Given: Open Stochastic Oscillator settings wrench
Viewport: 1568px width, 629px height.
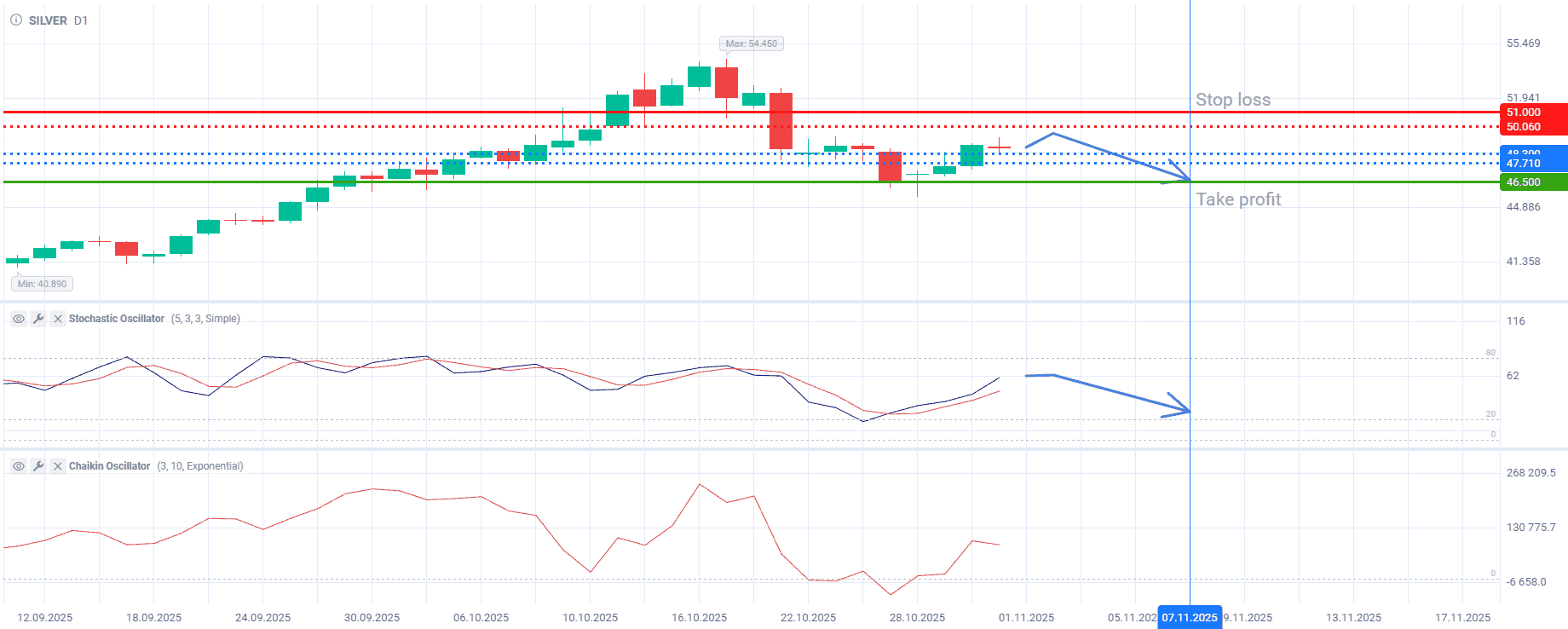Looking at the screenshot, I should 38,319.
